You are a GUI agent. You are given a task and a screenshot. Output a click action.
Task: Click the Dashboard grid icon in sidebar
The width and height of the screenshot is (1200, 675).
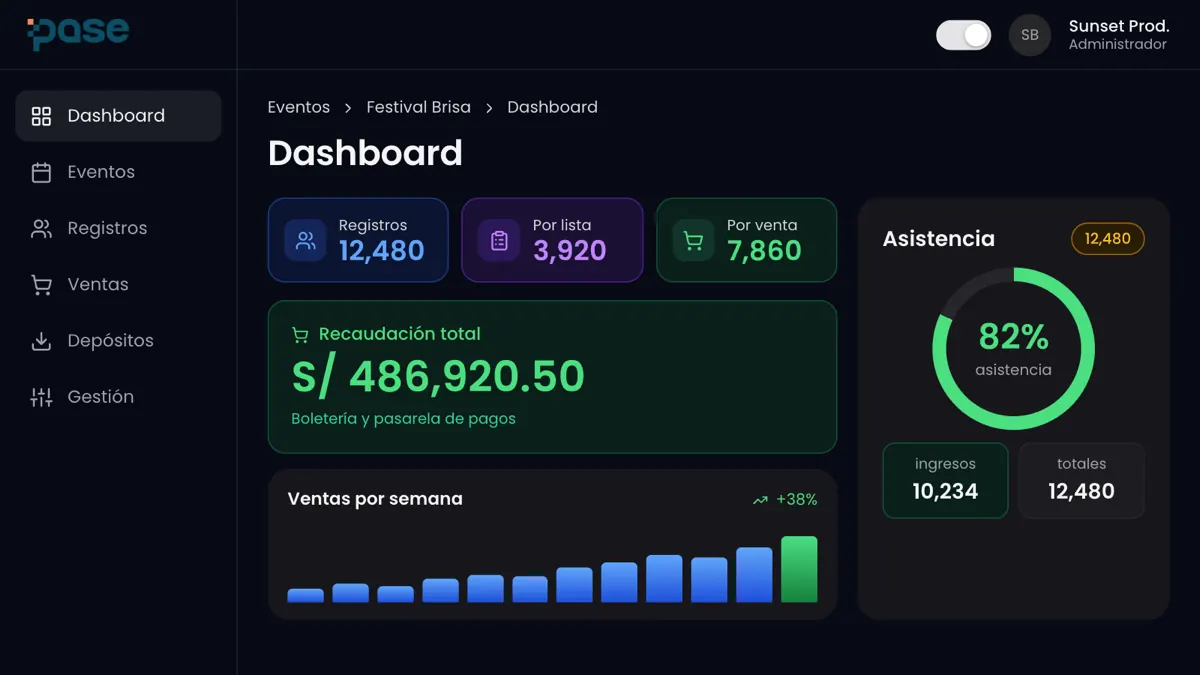click(41, 116)
